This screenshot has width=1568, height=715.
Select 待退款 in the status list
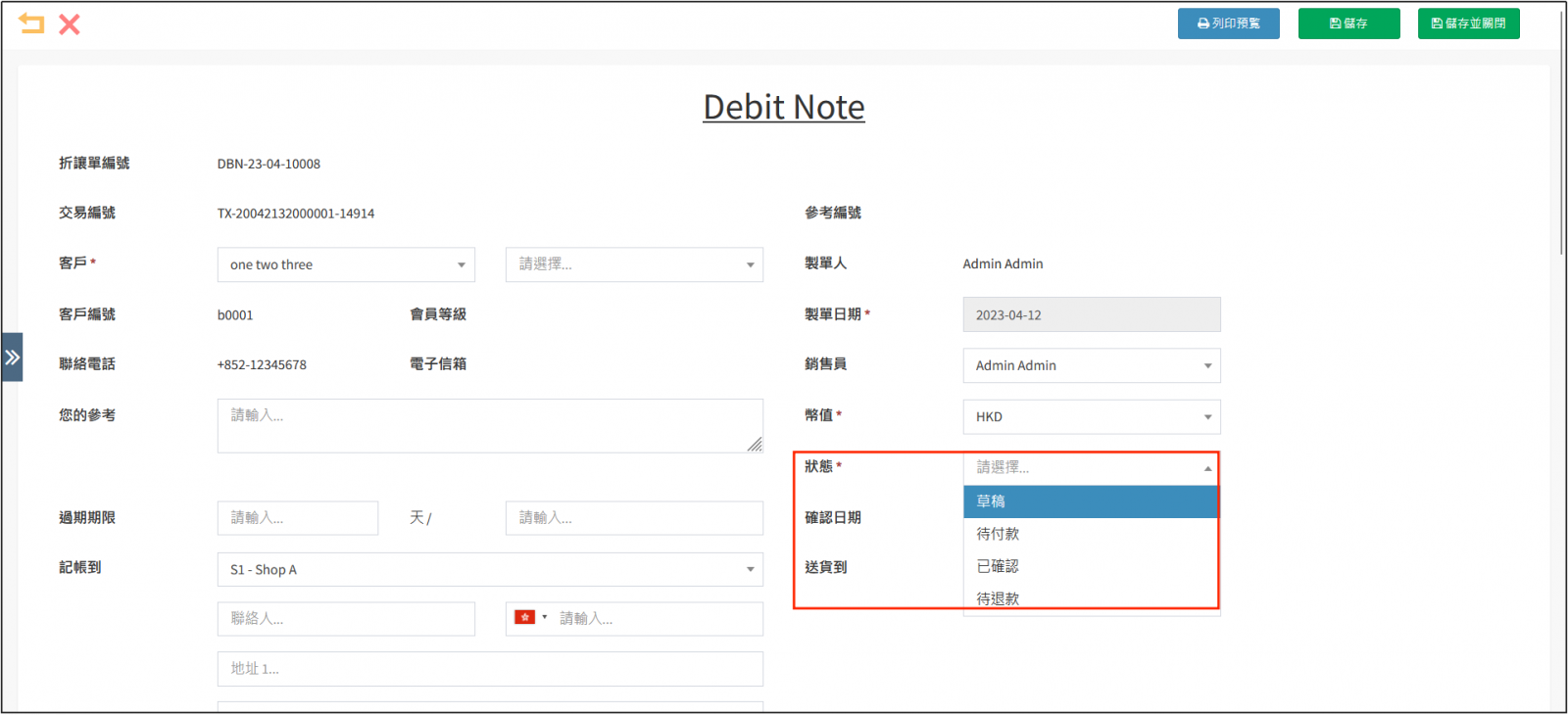[1091, 597]
